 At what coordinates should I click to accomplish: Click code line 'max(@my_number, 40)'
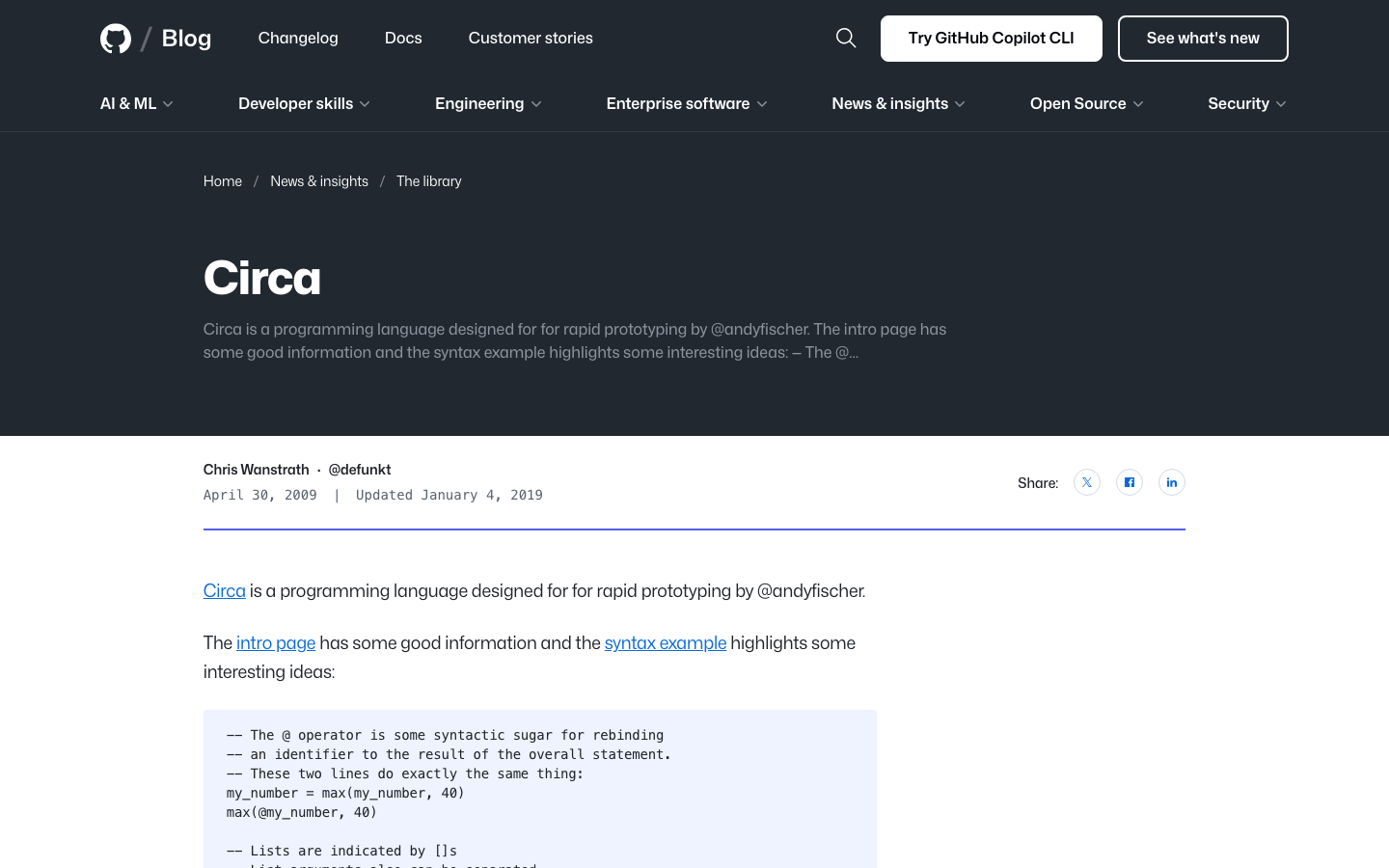click(302, 812)
